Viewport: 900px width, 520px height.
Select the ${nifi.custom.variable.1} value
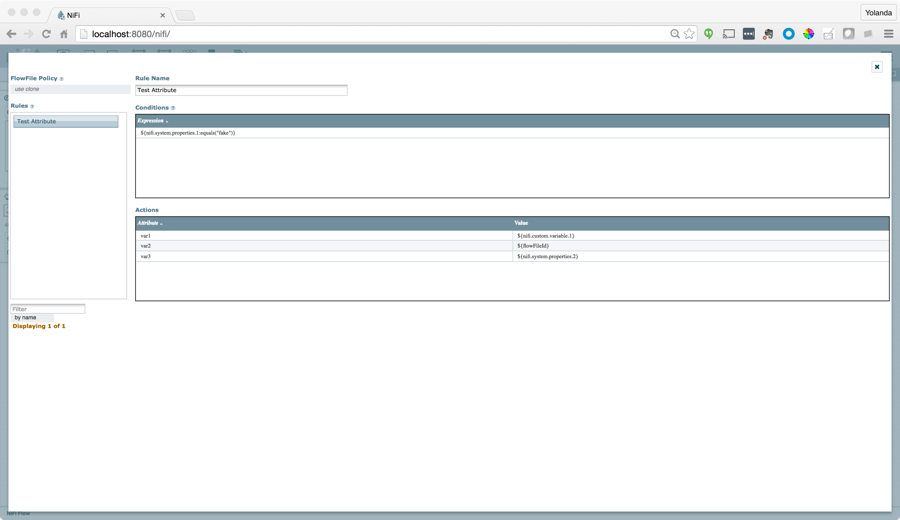tap(700, 235)
